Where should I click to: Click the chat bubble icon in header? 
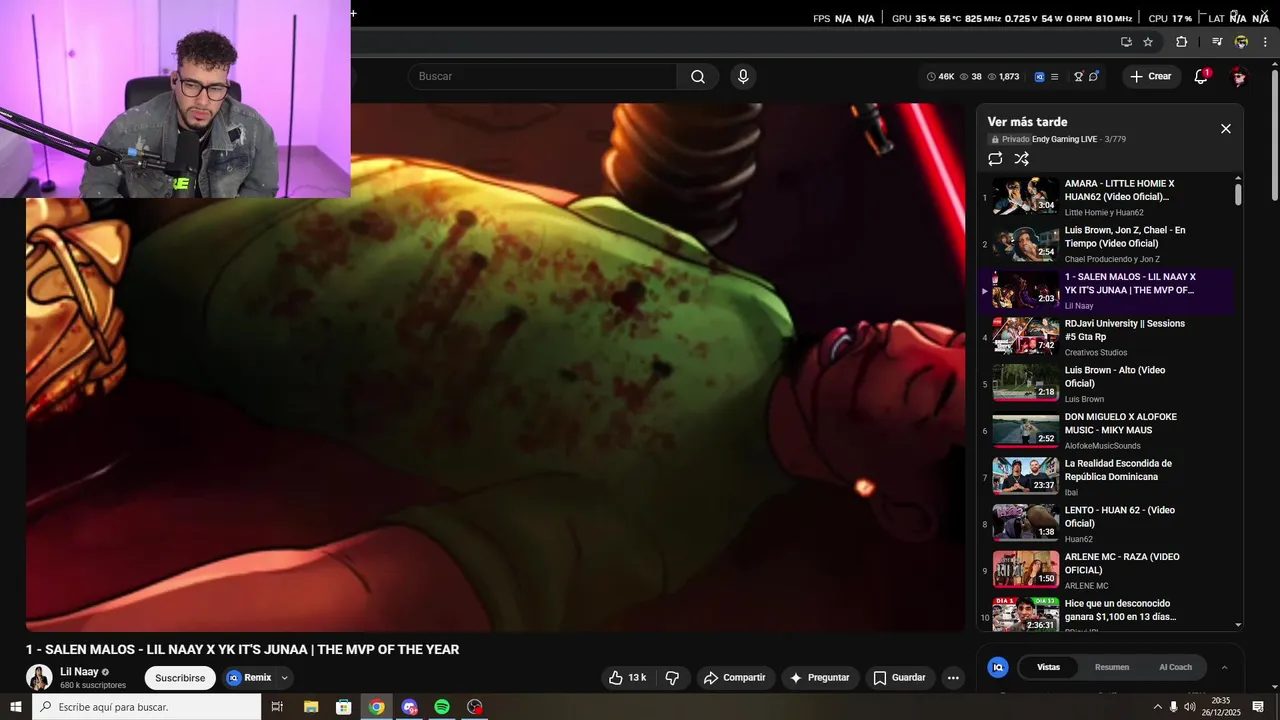(1094, 76)
